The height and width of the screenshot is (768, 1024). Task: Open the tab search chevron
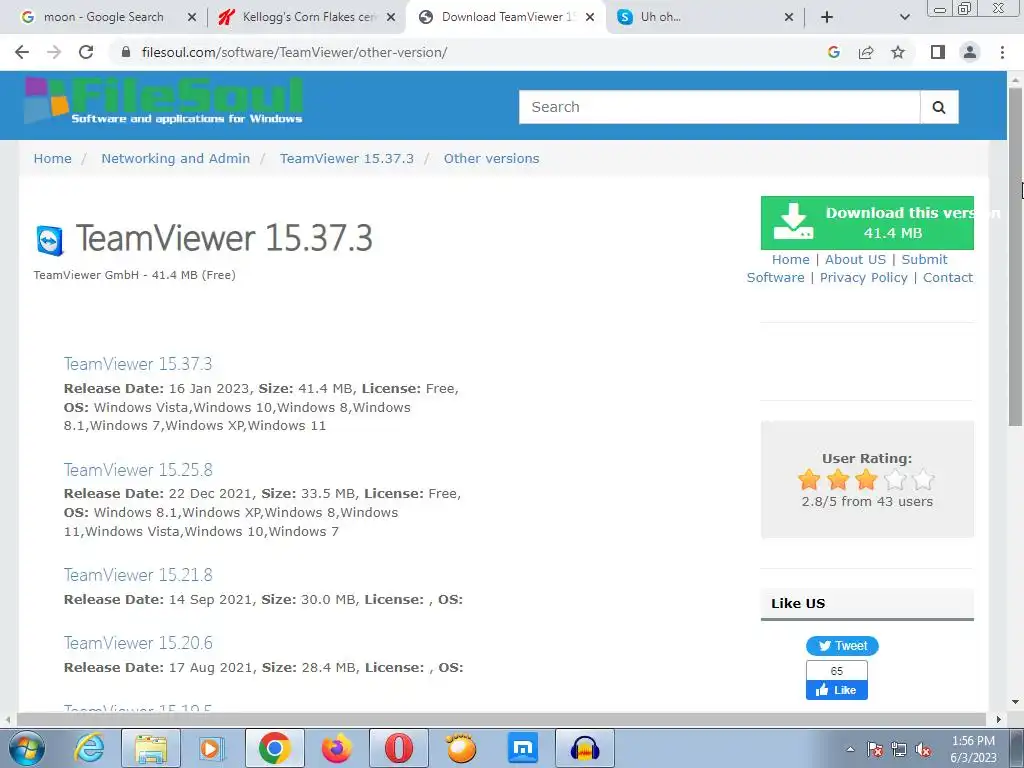pyautogui.click(x=904, y=17)
